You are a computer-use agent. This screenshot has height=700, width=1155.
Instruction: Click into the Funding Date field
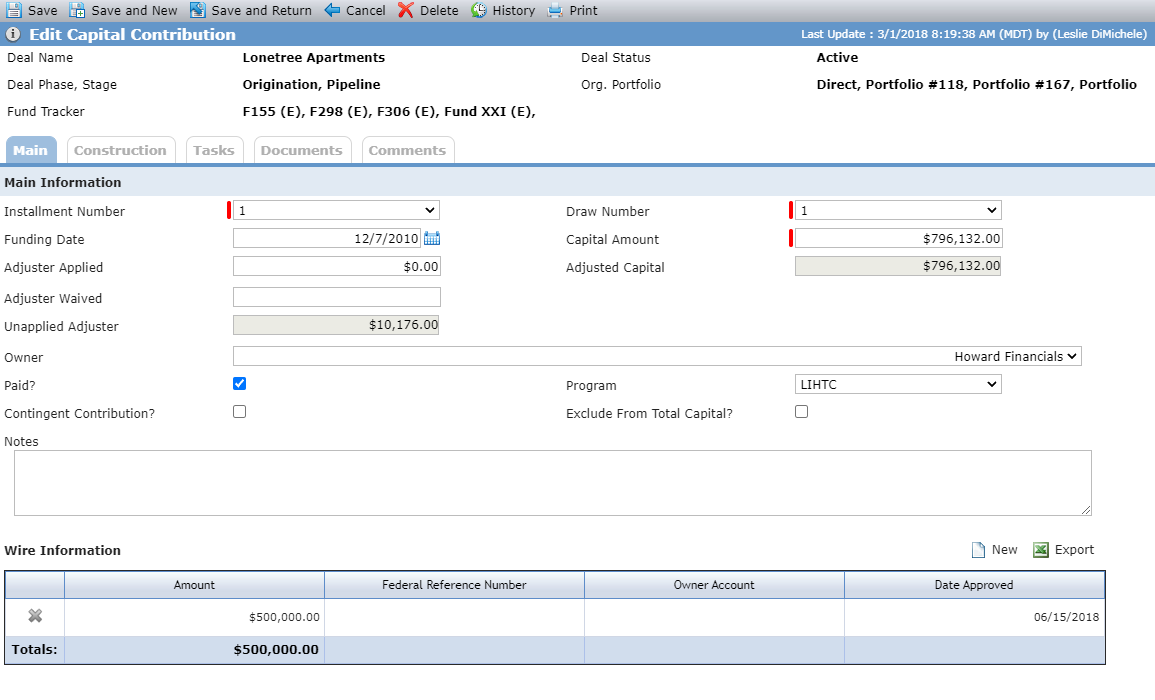[x=327, y=238]
